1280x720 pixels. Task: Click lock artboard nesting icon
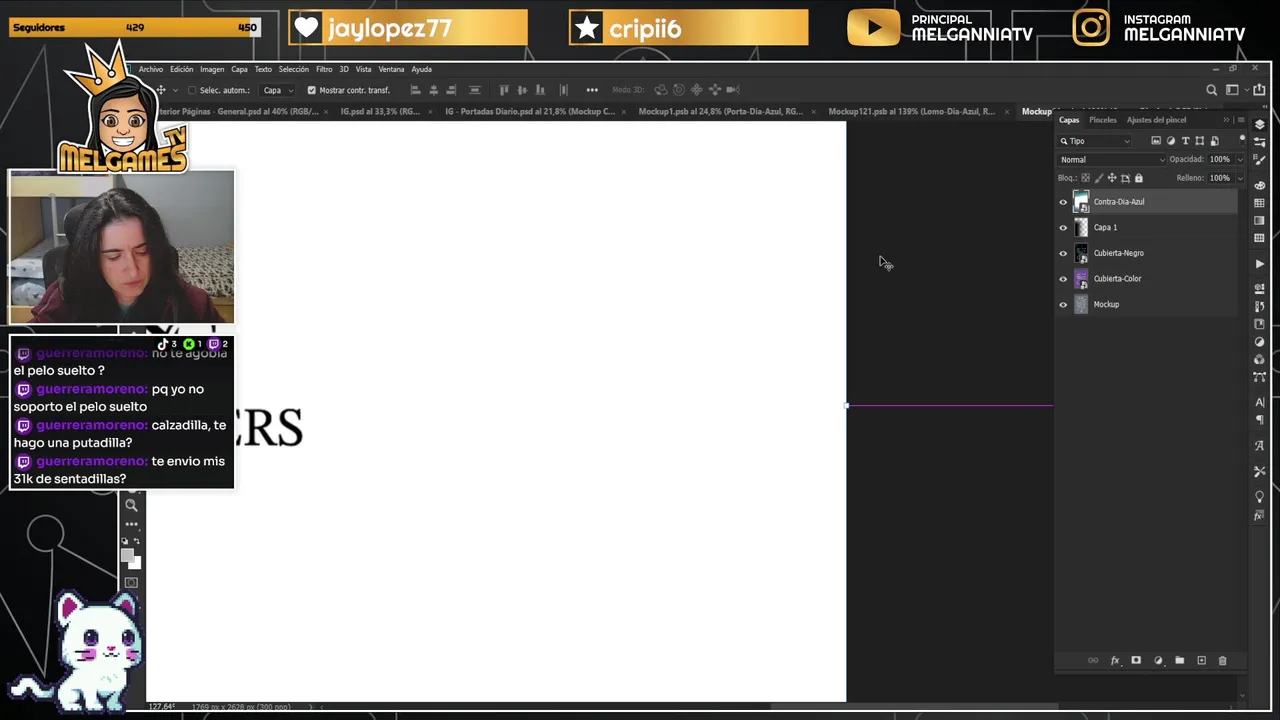tap(1125, 178)
